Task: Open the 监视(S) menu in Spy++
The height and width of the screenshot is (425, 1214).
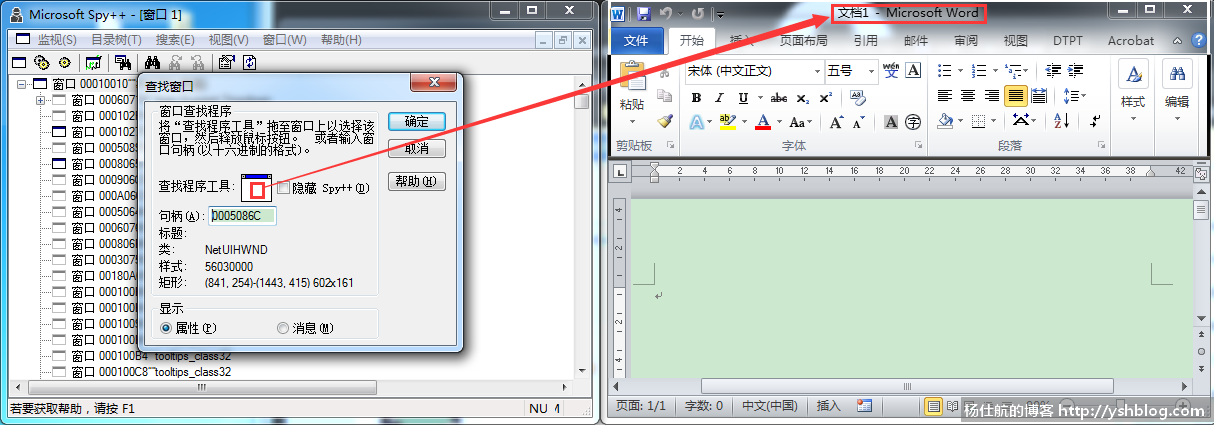Action: (57, 40)
